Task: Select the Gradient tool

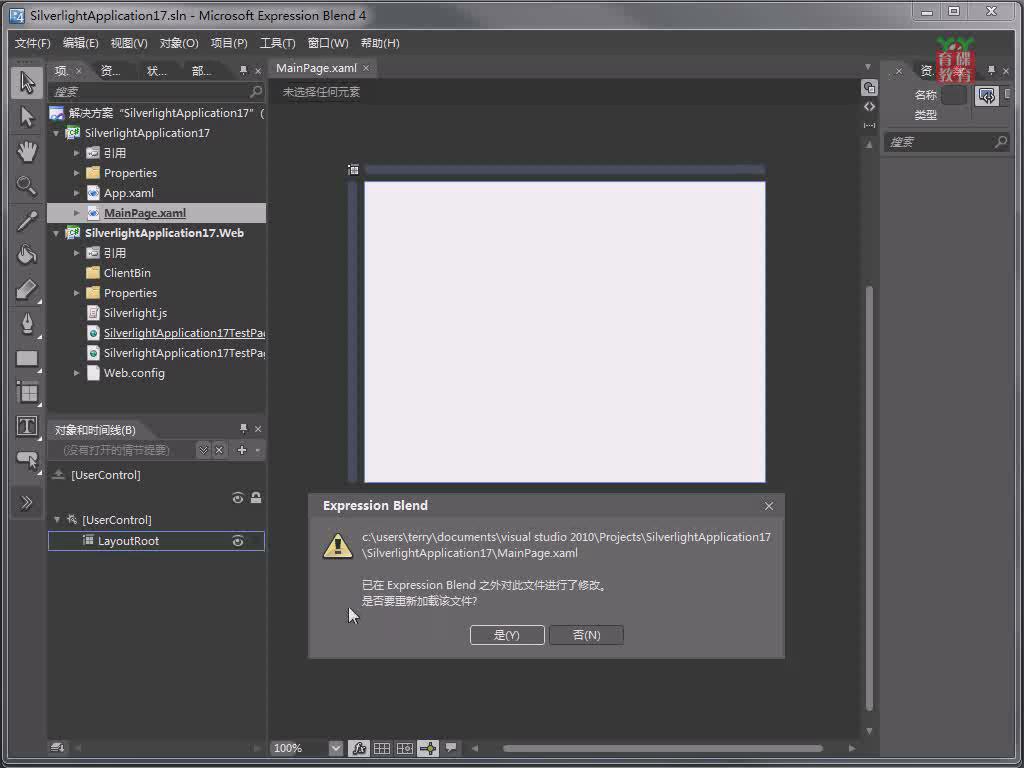Action: pyautogui.click(x=27, y=289)
